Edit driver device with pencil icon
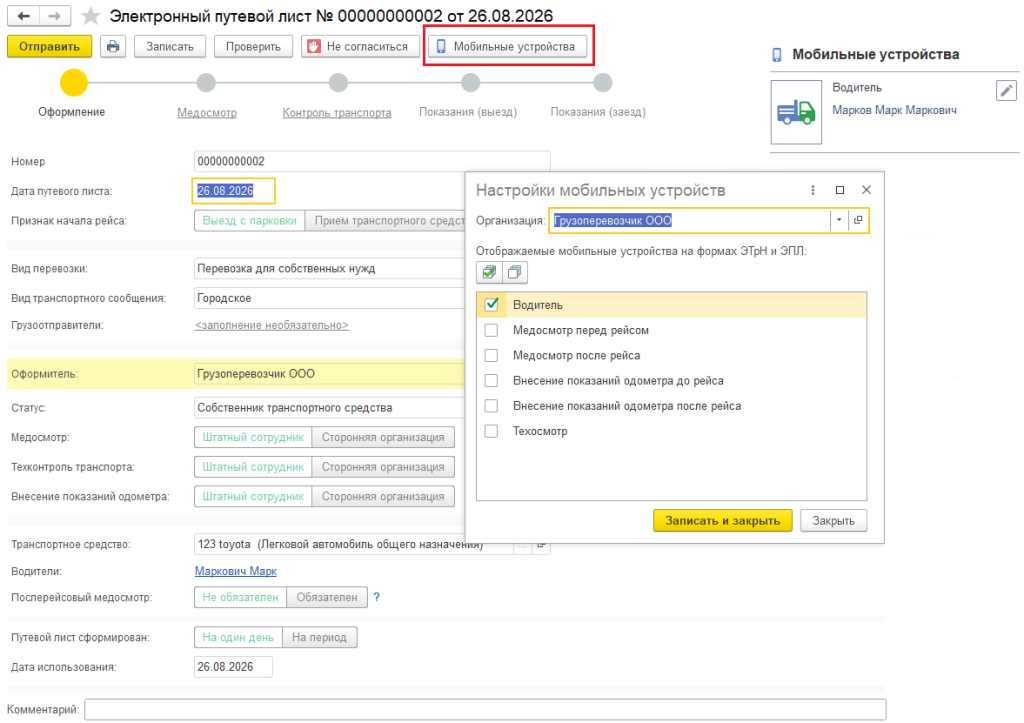Image resolution: width=1024 pixels, height=723 pixels. click(1006, 90)
